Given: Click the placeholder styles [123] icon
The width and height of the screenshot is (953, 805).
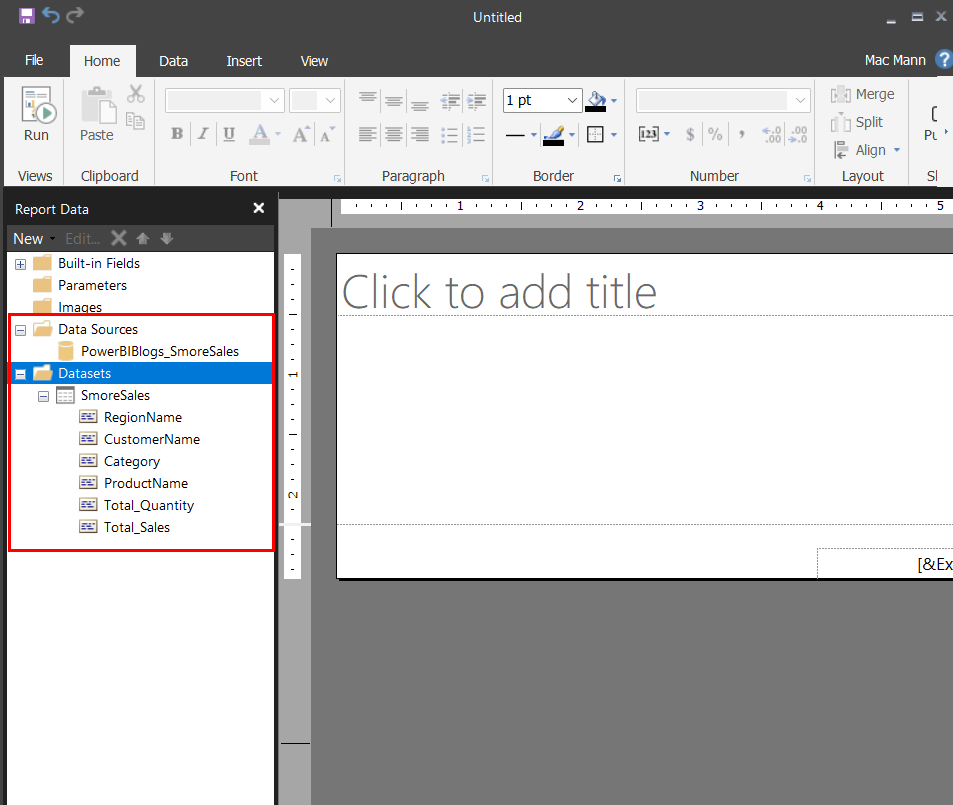Looking at the screenshot, I should (649, 134).
